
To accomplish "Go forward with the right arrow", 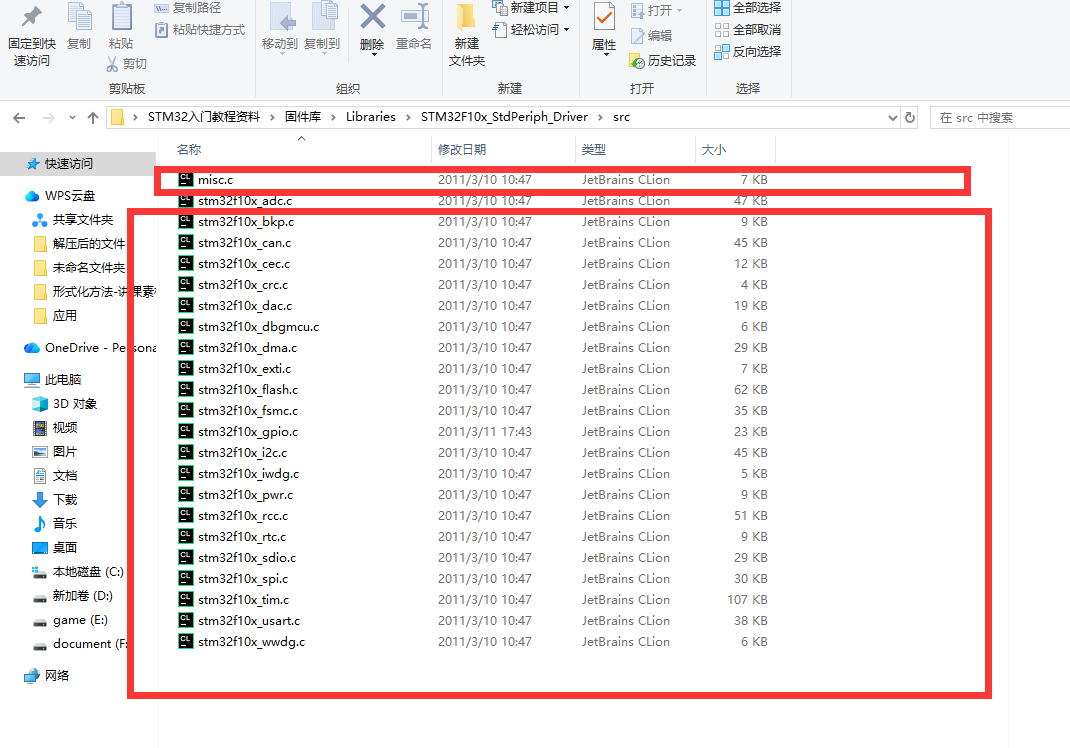I will click(x=48, y=118).
